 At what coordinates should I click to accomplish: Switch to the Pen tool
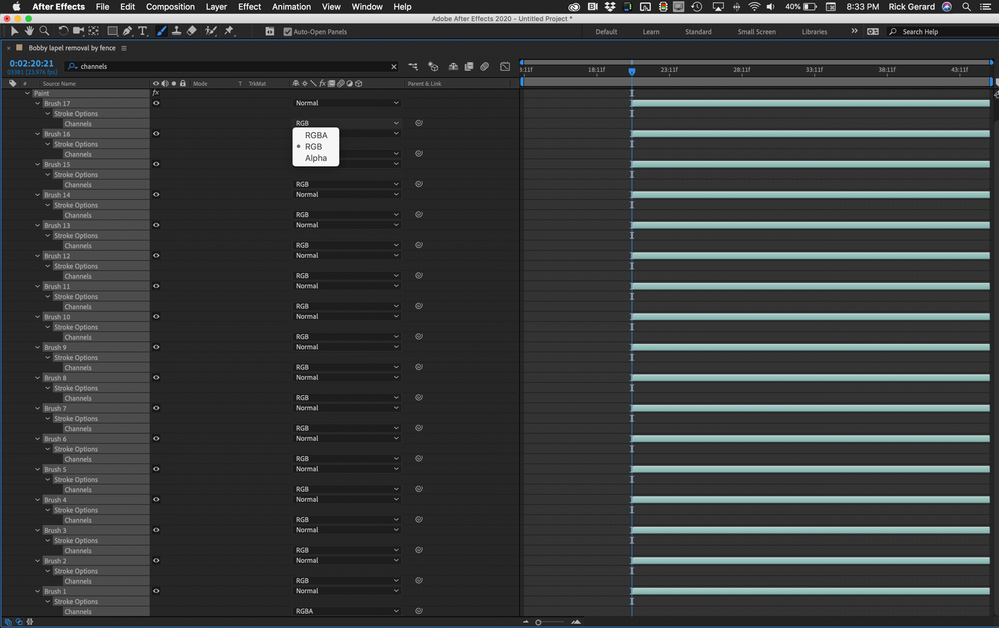click(126, 30)
